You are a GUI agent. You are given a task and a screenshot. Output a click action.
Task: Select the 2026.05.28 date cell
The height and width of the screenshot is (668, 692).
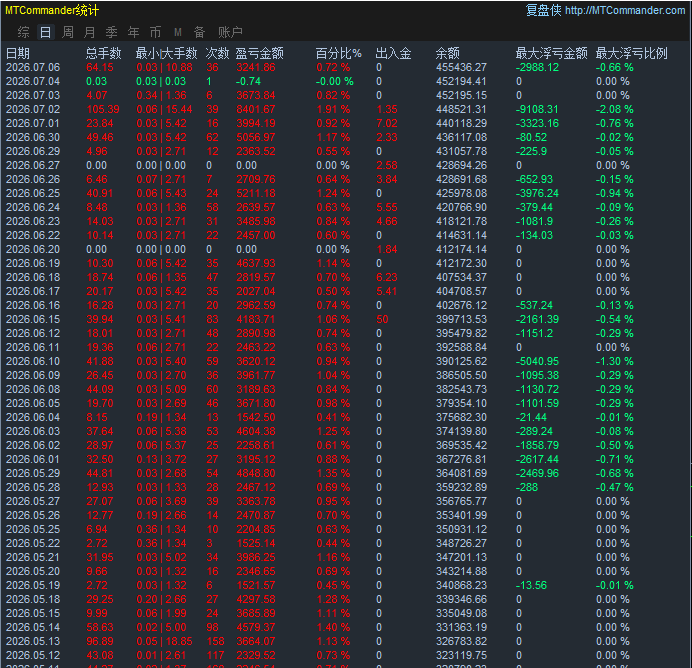pyautogui.click(x=33, y=488)
